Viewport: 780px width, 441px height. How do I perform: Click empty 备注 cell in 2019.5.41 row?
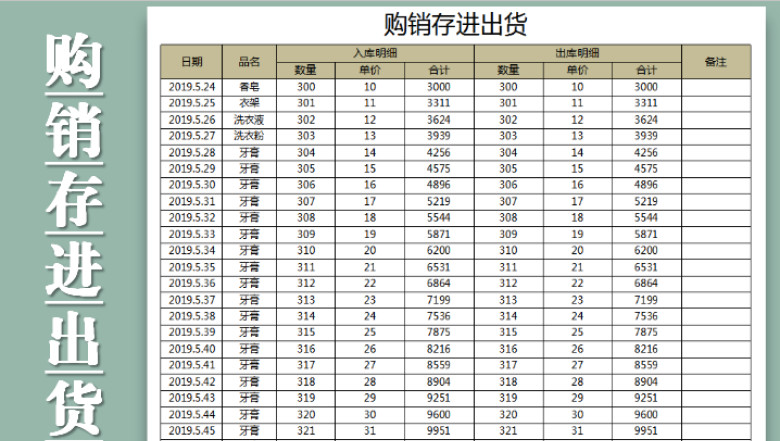pyautogui.click(x=716, y=365)
